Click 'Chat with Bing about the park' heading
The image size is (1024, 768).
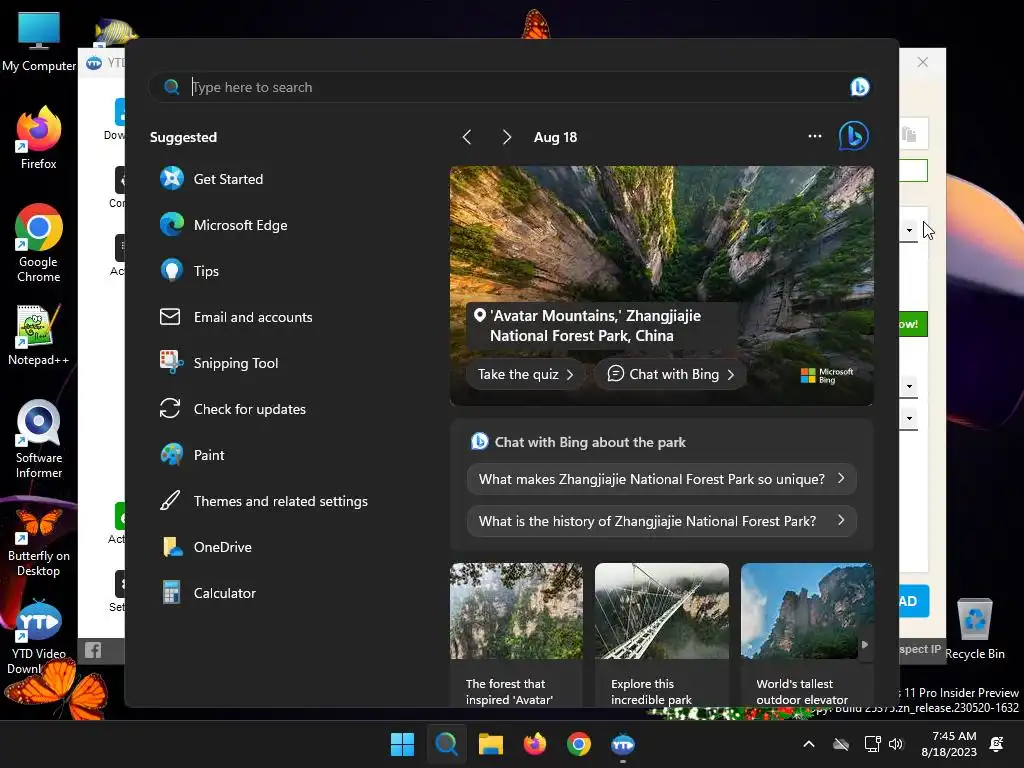(x=590, y=442)
